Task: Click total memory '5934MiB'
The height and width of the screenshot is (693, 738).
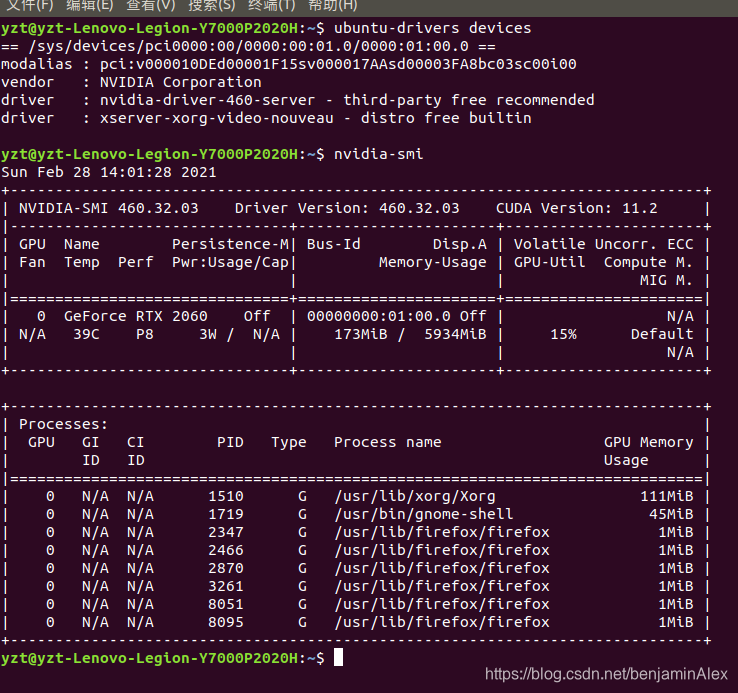Action: point(455,334)
